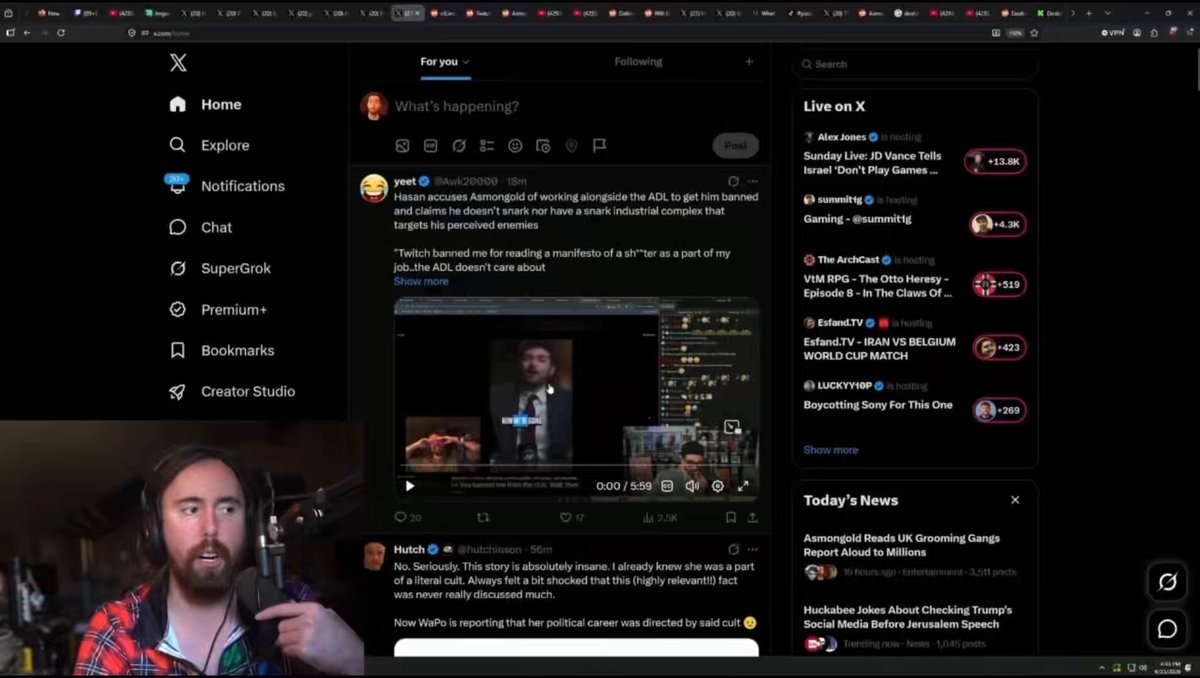The height and width of the screenshot is (678, 1200).
Task: Like yeet's post
Action: [x=572, y=518]
